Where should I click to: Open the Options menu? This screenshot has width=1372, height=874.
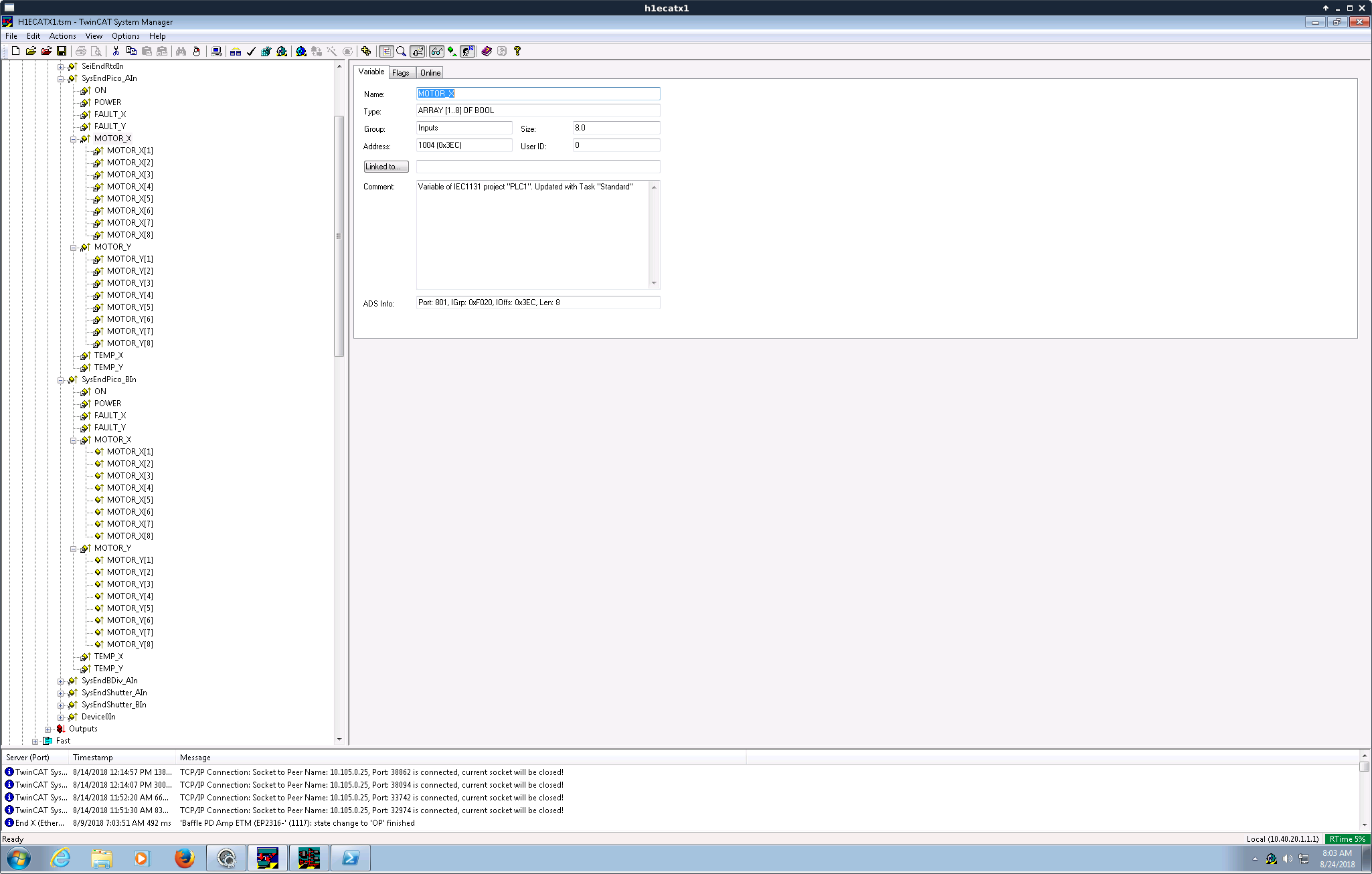coord(126,36)
